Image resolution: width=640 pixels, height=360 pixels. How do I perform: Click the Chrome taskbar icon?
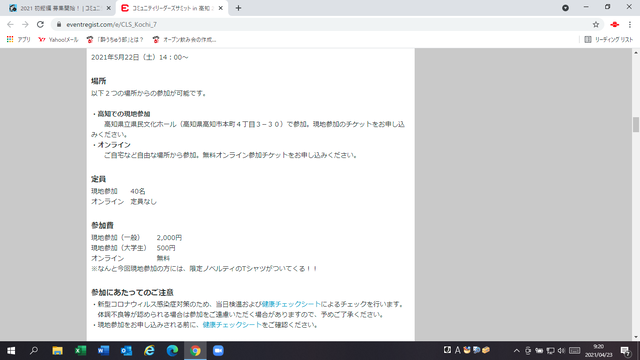click(x=195, y=351)
